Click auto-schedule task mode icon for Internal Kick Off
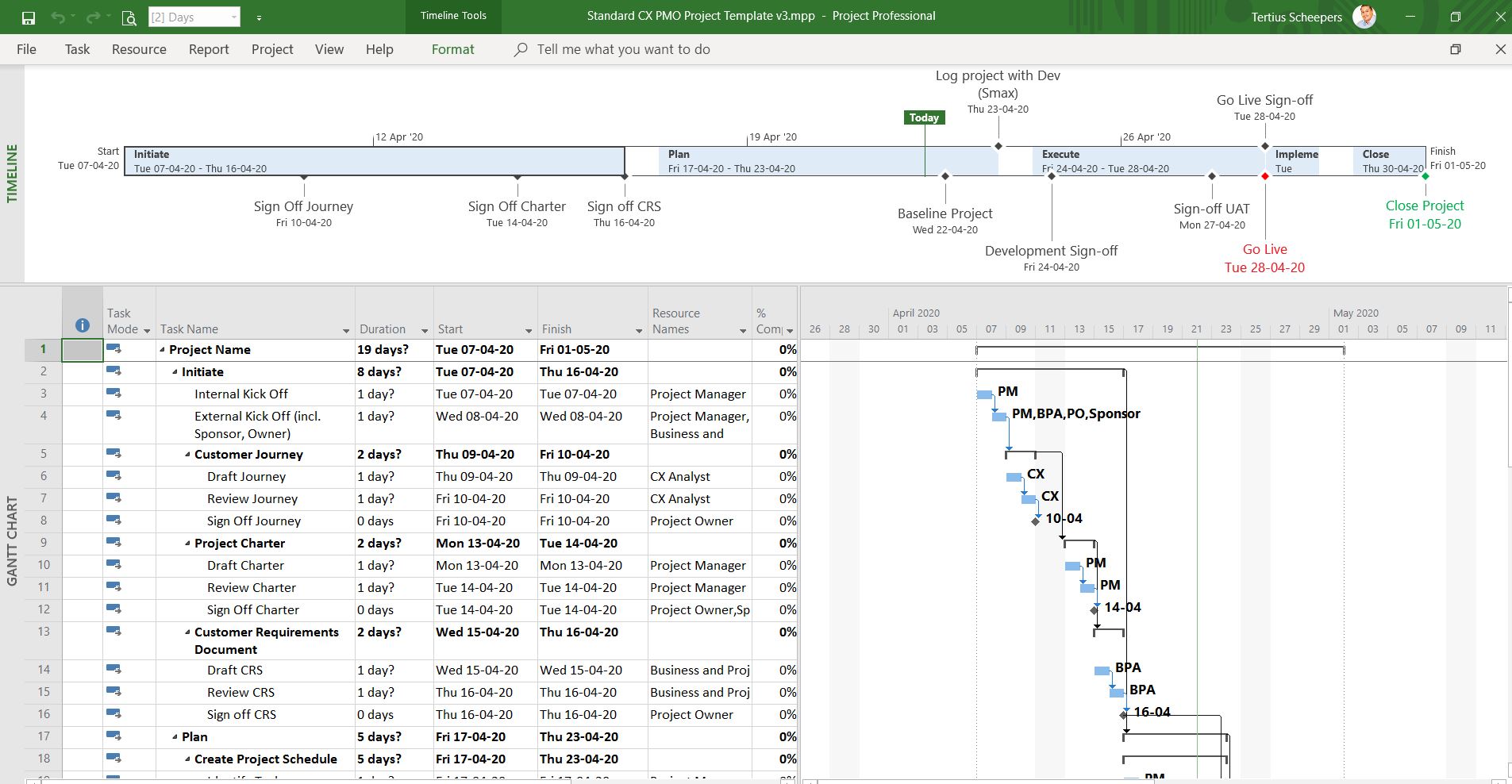This screenshot has height=784, width=1512. coord(113,394)
